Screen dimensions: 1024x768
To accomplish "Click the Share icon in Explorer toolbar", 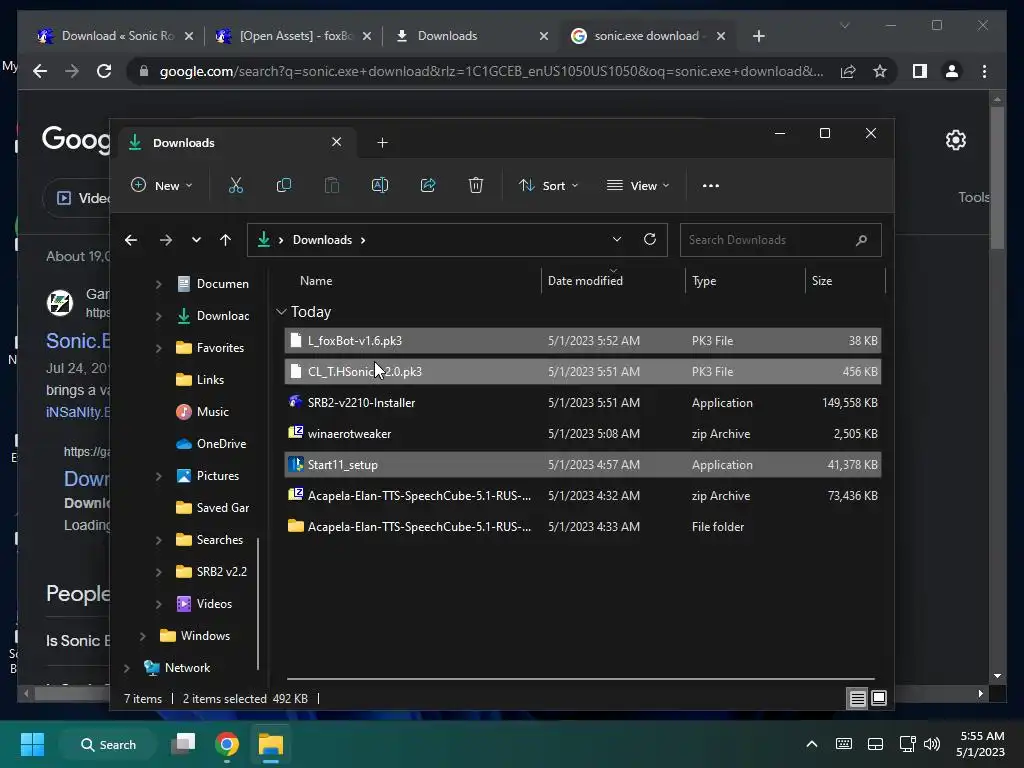I will coord(428,185).
